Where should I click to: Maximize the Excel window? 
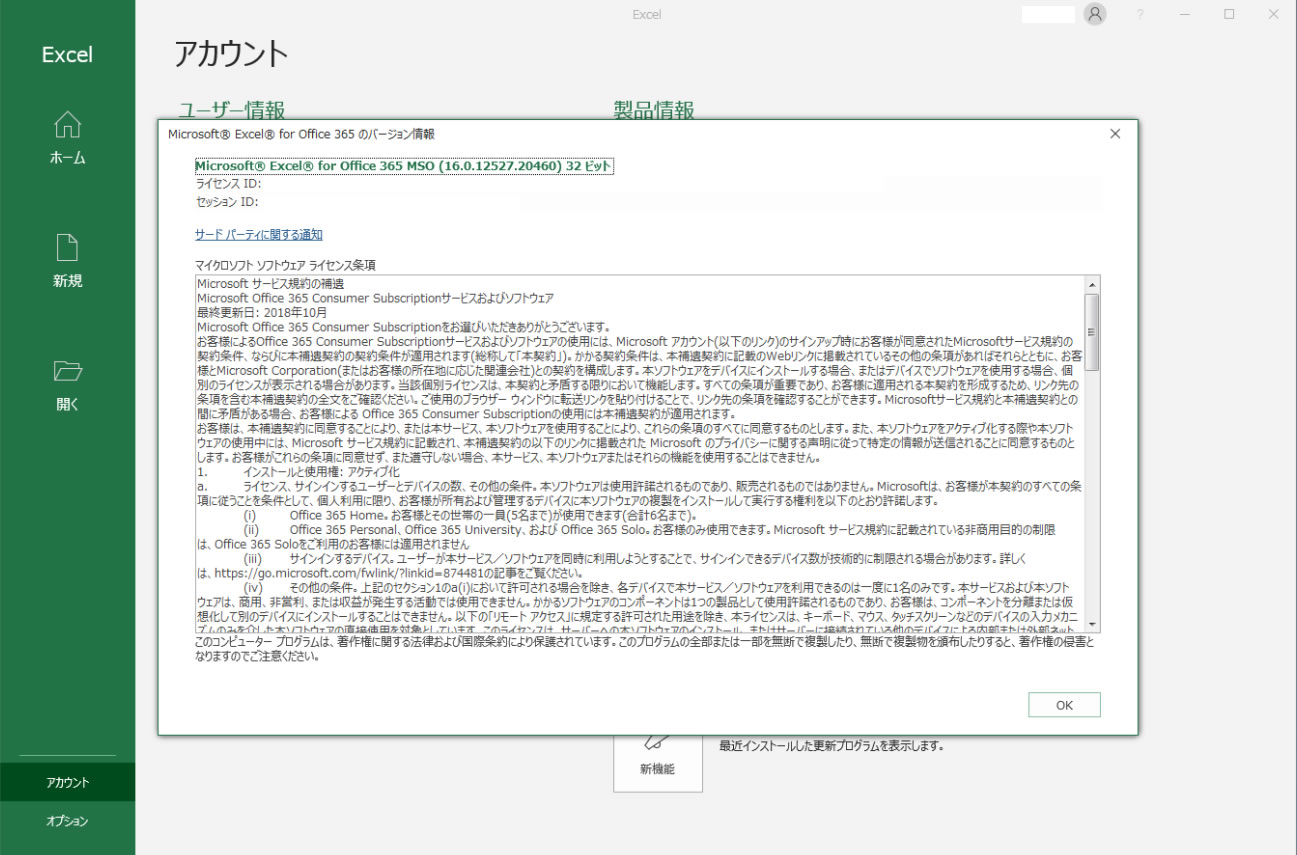(x=1229, y=14)
